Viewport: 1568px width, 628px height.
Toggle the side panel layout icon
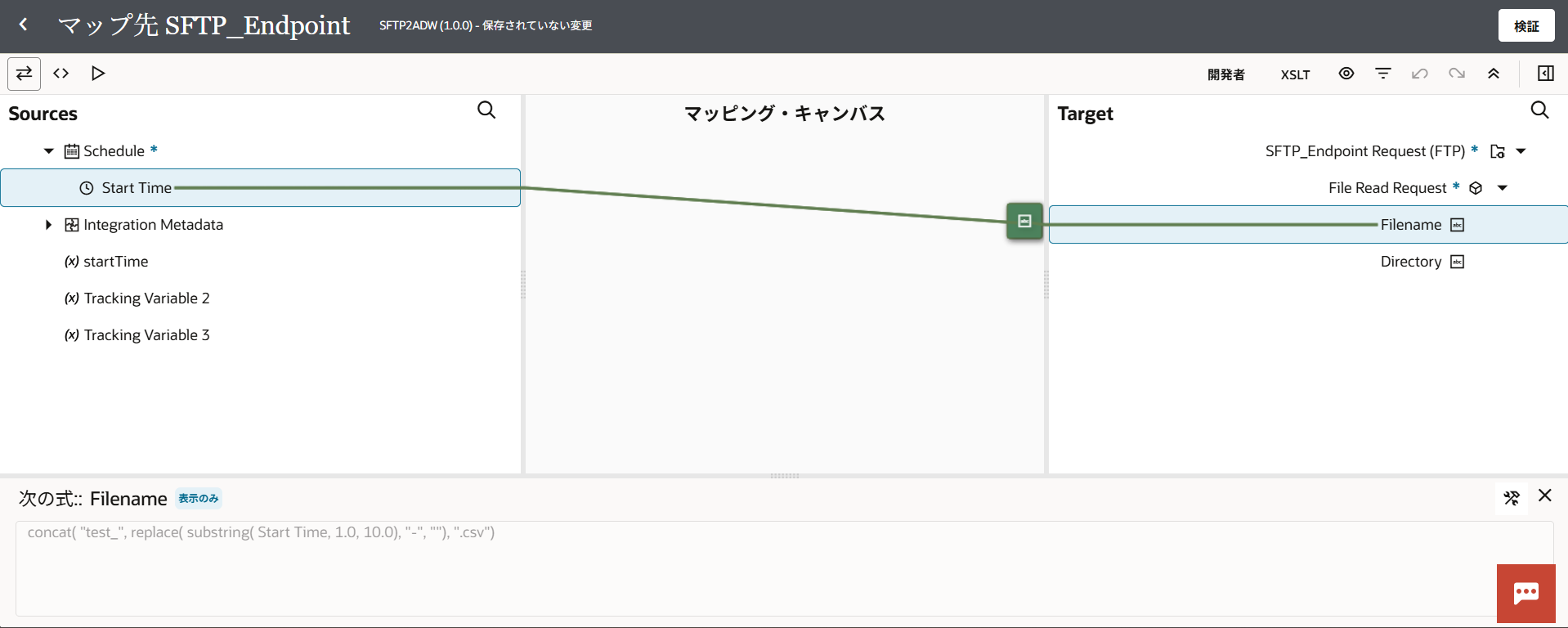(1545, 74)
